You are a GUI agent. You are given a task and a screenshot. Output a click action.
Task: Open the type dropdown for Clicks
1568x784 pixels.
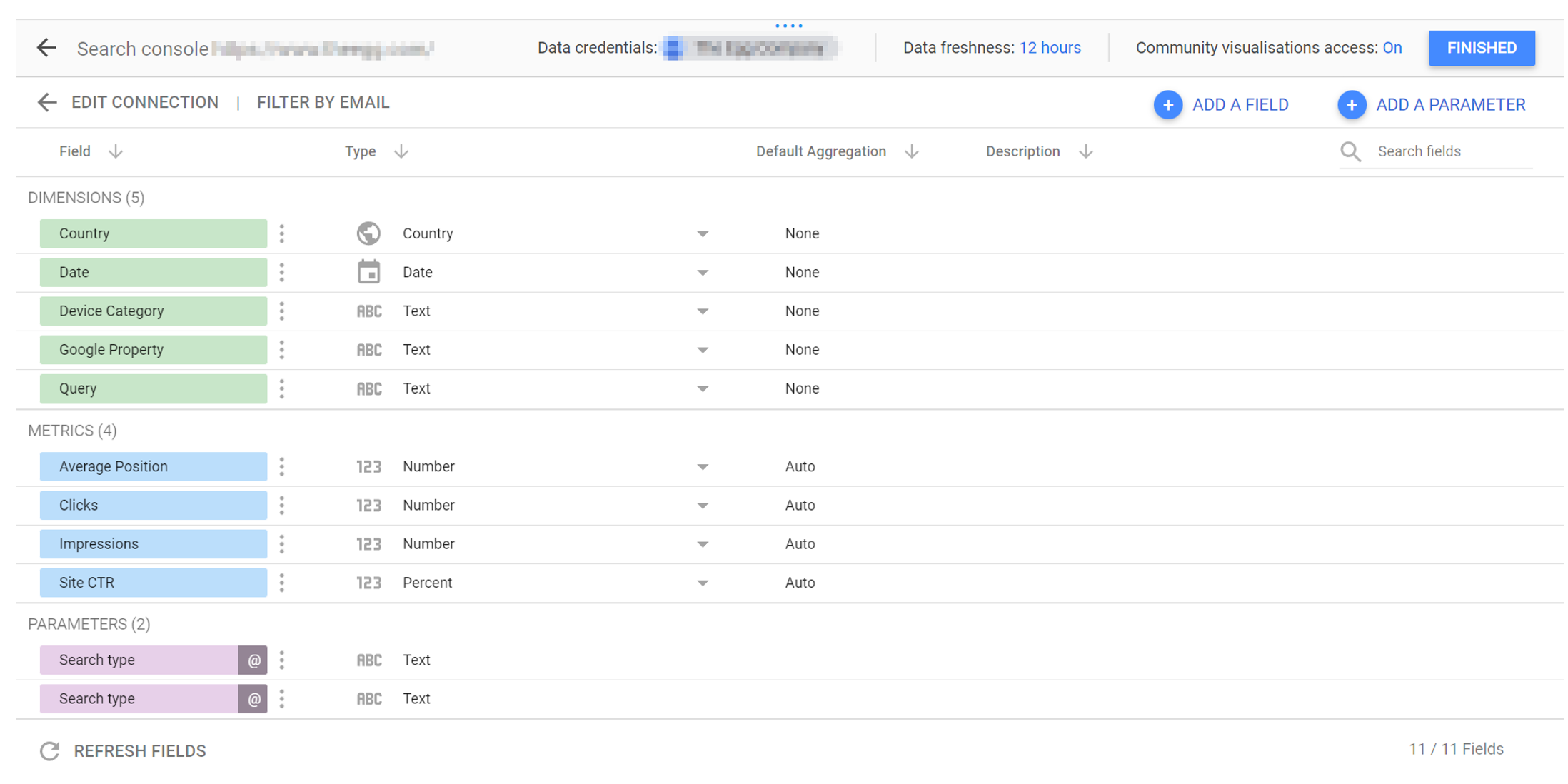703,506
